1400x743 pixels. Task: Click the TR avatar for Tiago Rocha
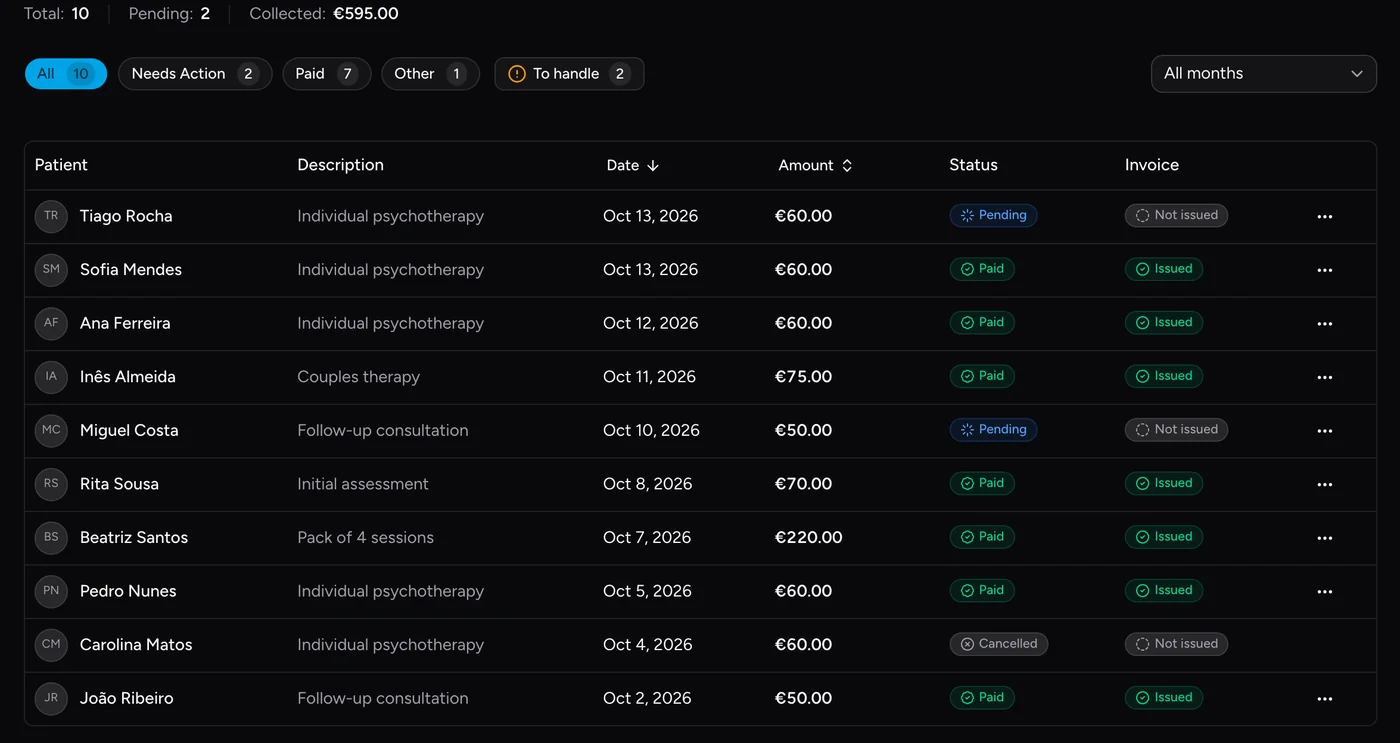pyautogui.click(x=51, y=216)
